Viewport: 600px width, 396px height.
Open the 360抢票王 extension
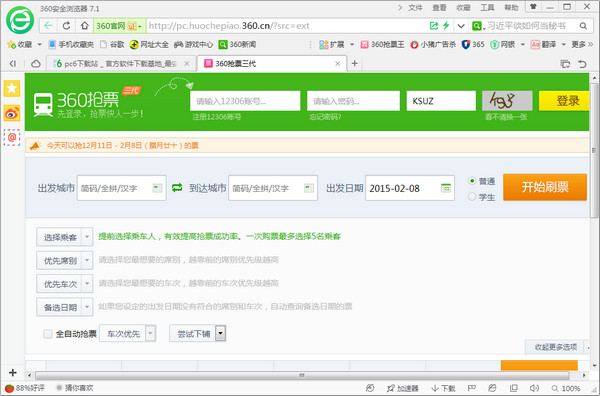tap(382, 44)
